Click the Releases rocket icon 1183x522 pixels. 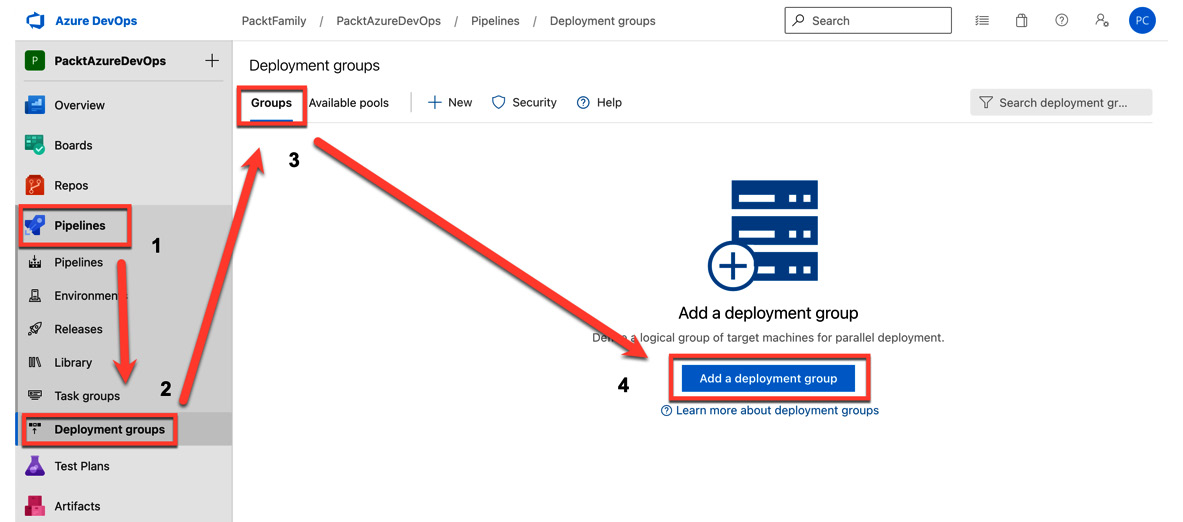click(x=35, y=329)
